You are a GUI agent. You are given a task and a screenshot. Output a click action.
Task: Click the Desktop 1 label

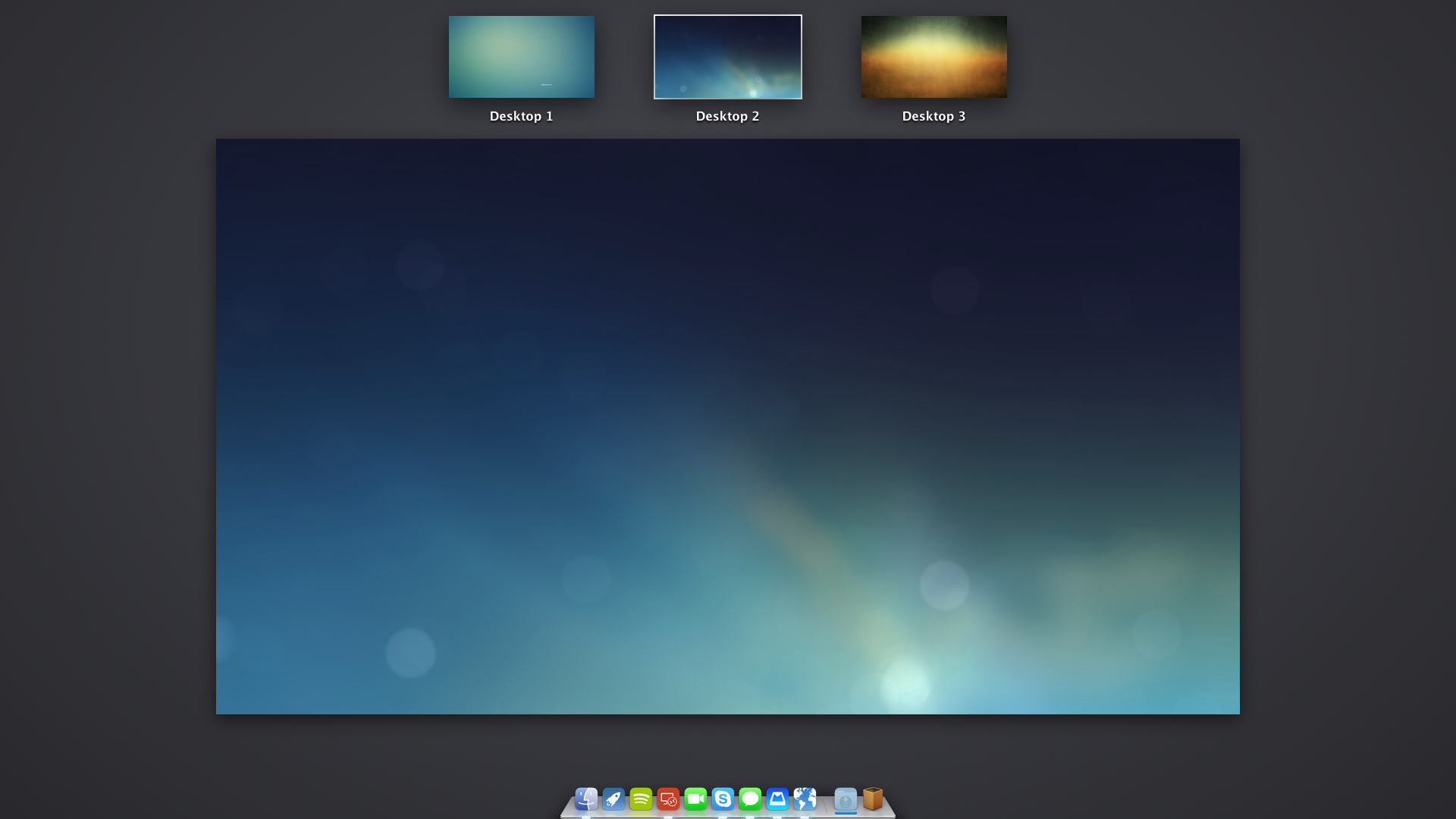pyautogui.click(x=521, y=116)
